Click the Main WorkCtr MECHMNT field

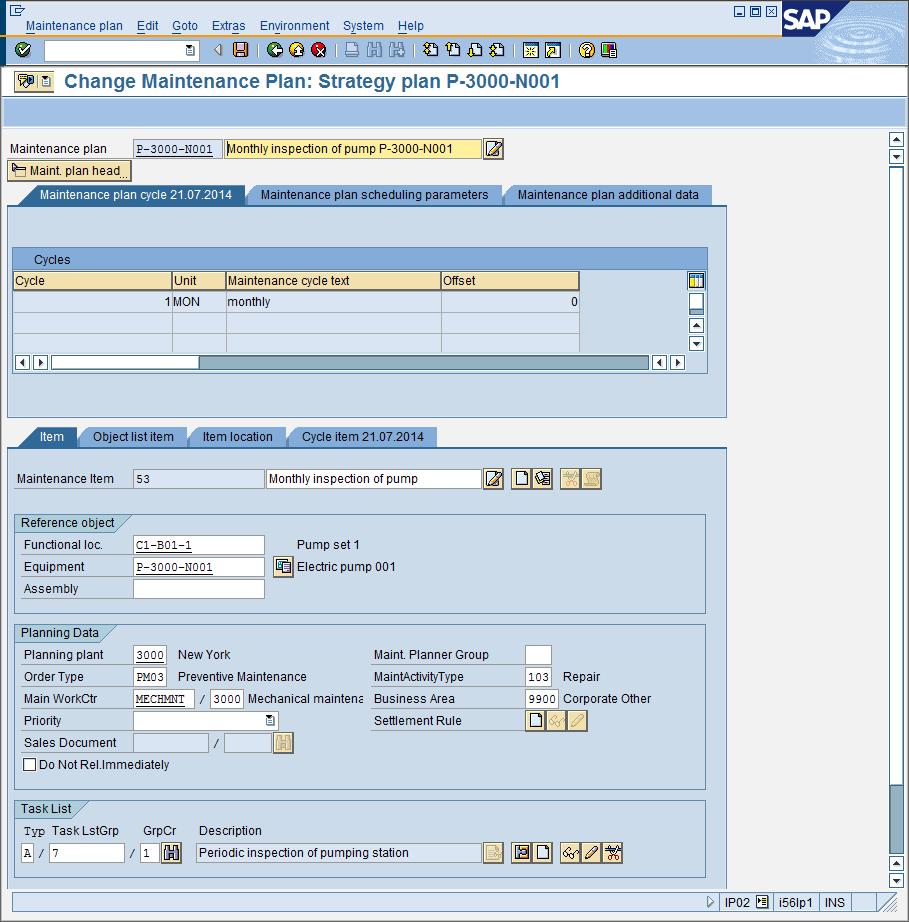(163, 699)
